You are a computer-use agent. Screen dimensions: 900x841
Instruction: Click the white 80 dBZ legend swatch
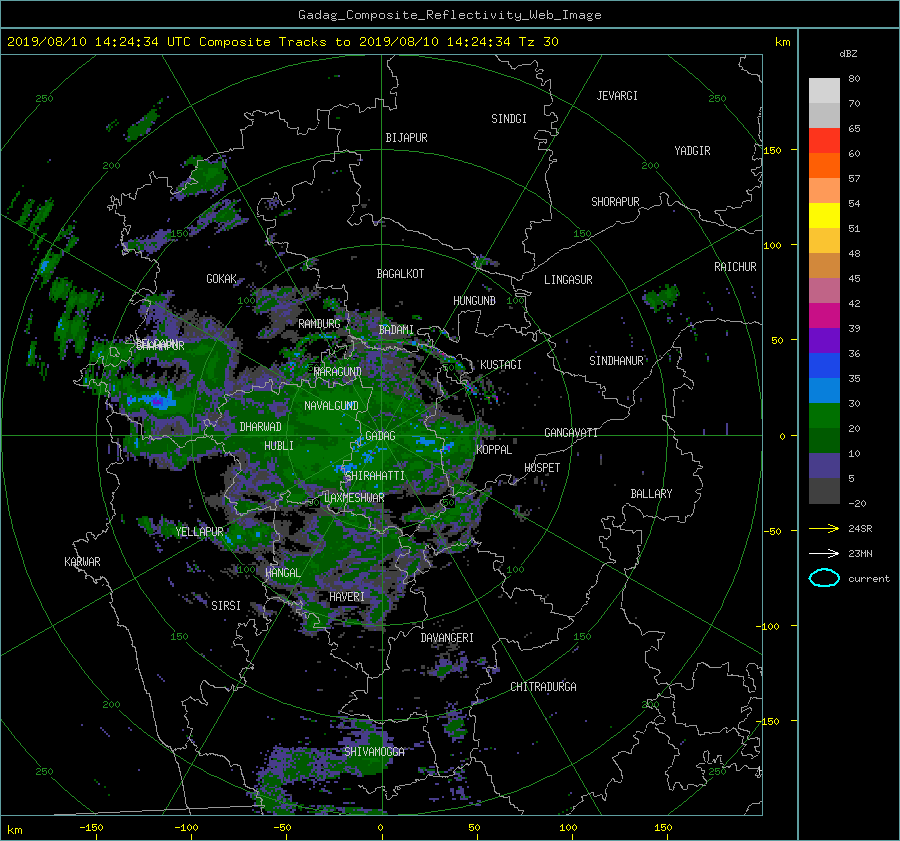(x=824, y=90)
